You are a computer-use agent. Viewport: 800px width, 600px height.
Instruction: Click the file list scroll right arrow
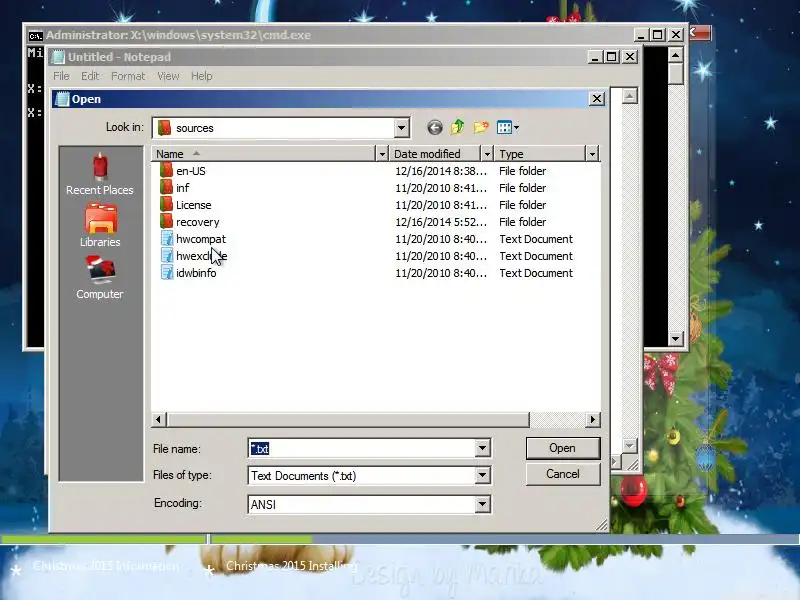tap(592, 419)
